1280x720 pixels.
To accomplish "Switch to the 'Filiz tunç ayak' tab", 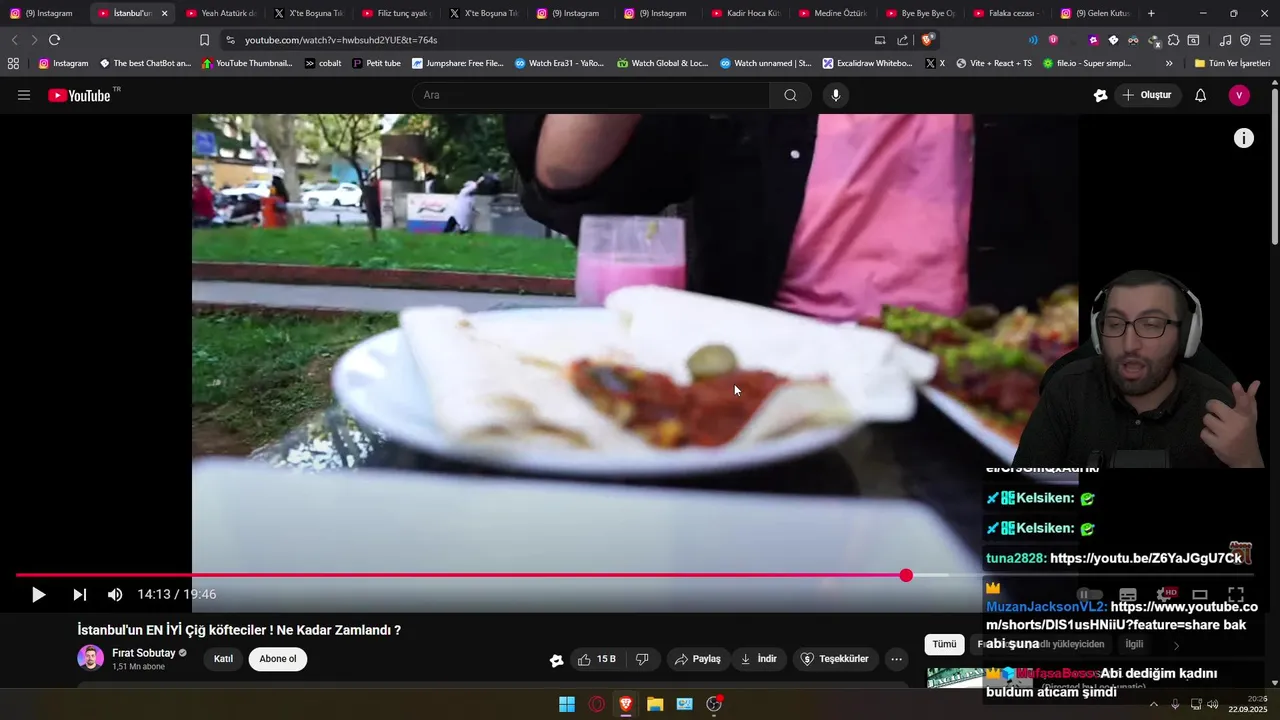I will click(x=395, y=13).
